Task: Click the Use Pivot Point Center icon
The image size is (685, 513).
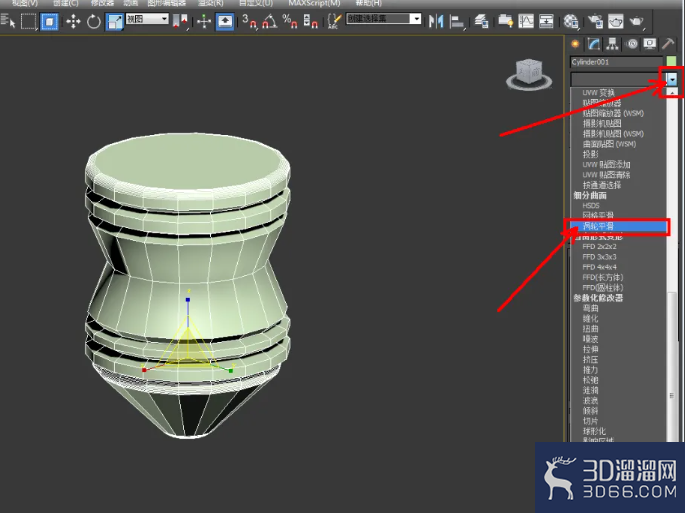Action: click(180, 21)
